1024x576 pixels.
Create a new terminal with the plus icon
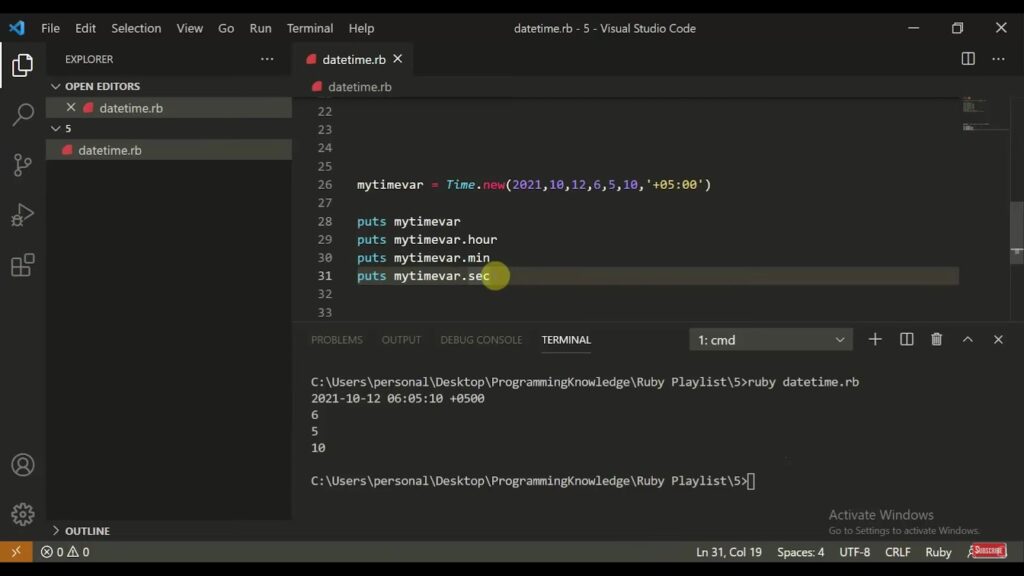(x=875, y=340)
